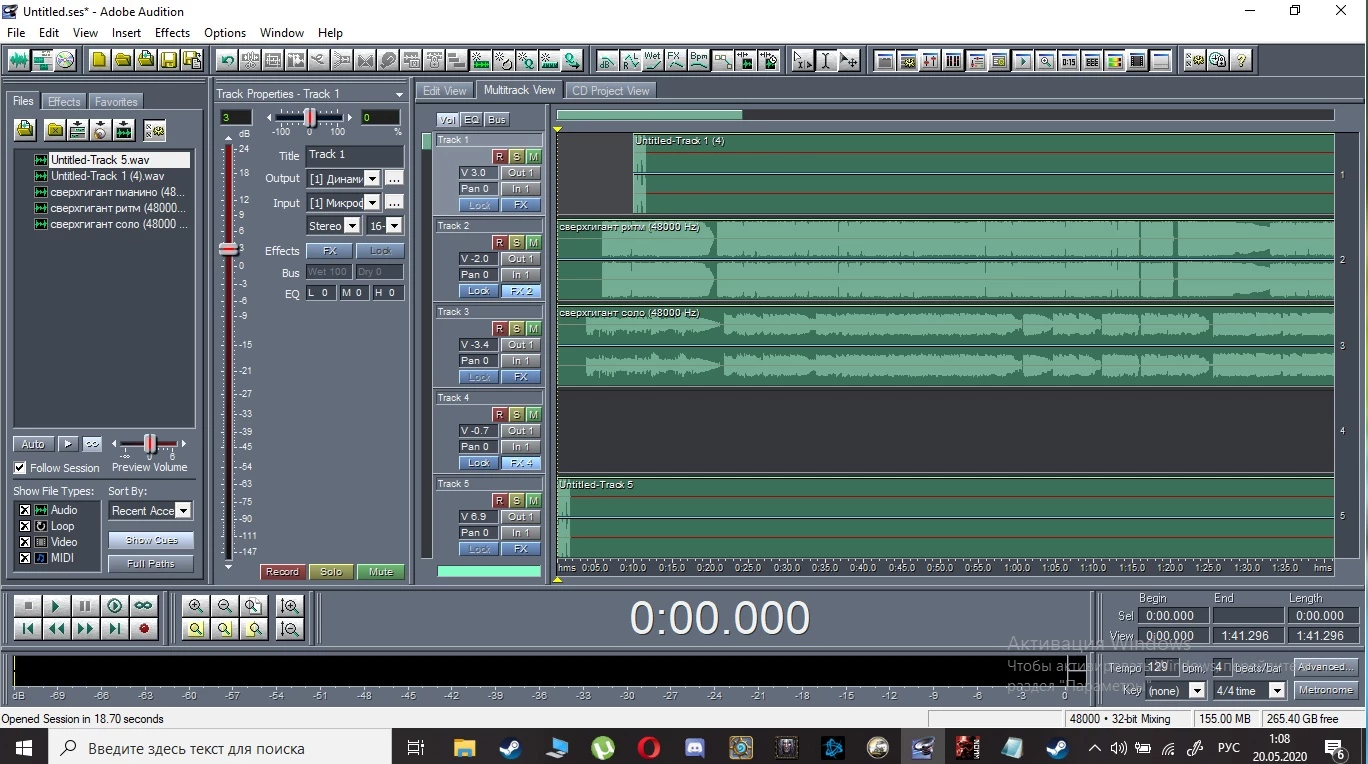This screenshot has width=1368, height=764.
Task: Click Fast Forward transport button
Action: click(86, 629)
